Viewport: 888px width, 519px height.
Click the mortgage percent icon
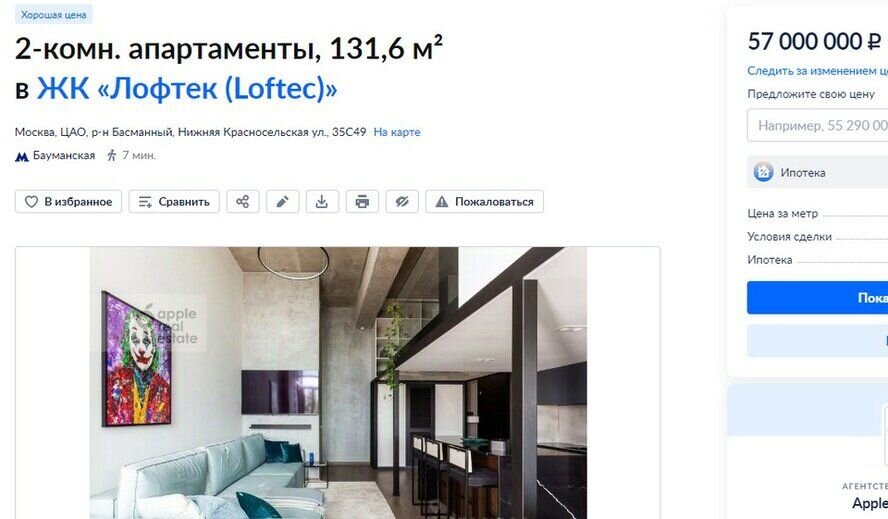[763, 172]
